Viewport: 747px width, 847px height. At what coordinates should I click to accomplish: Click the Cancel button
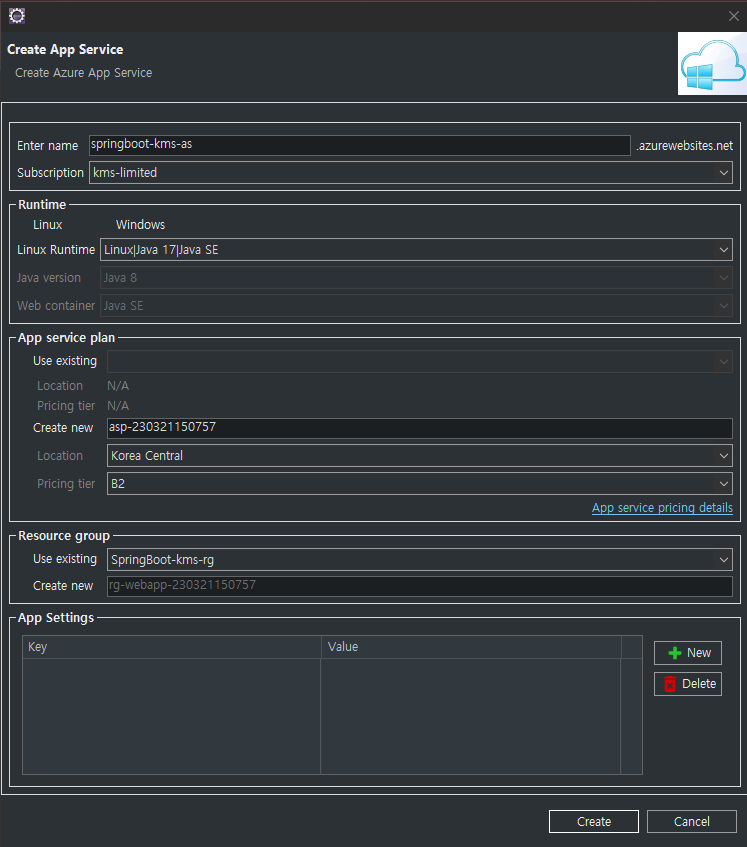[691, 822]
